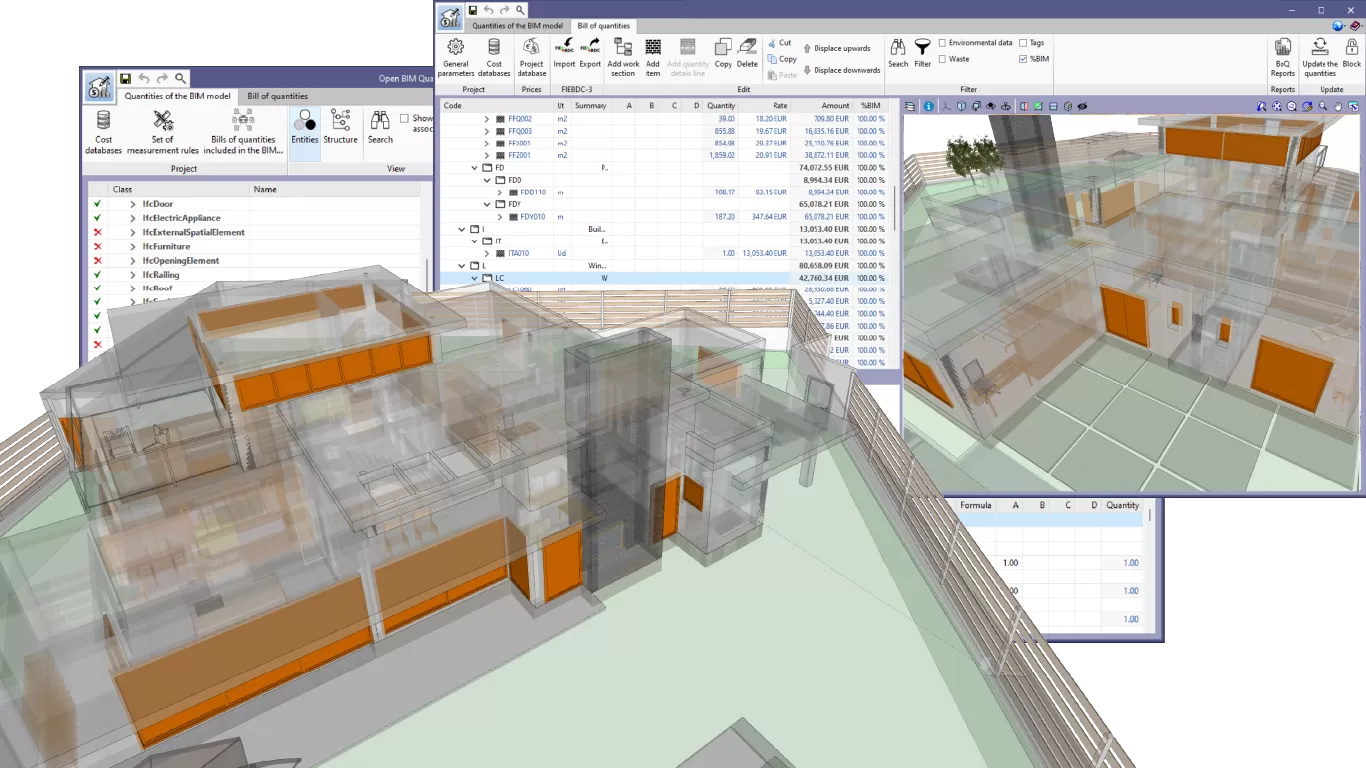This screenshot has height=768, width=1366.
Task: Generate BsQ Reports
Action: [x=1282, y=55]
